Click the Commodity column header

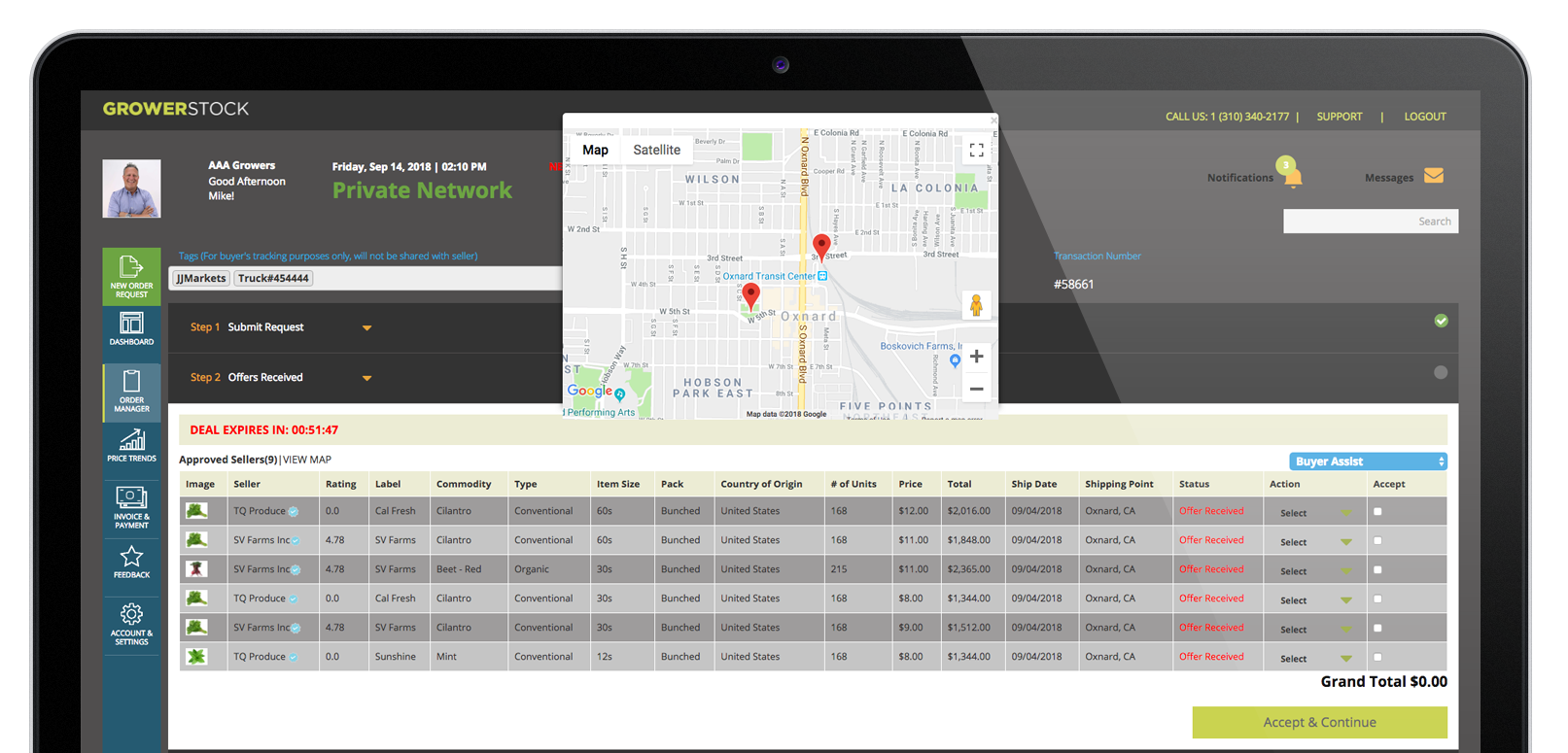[464, 484]
